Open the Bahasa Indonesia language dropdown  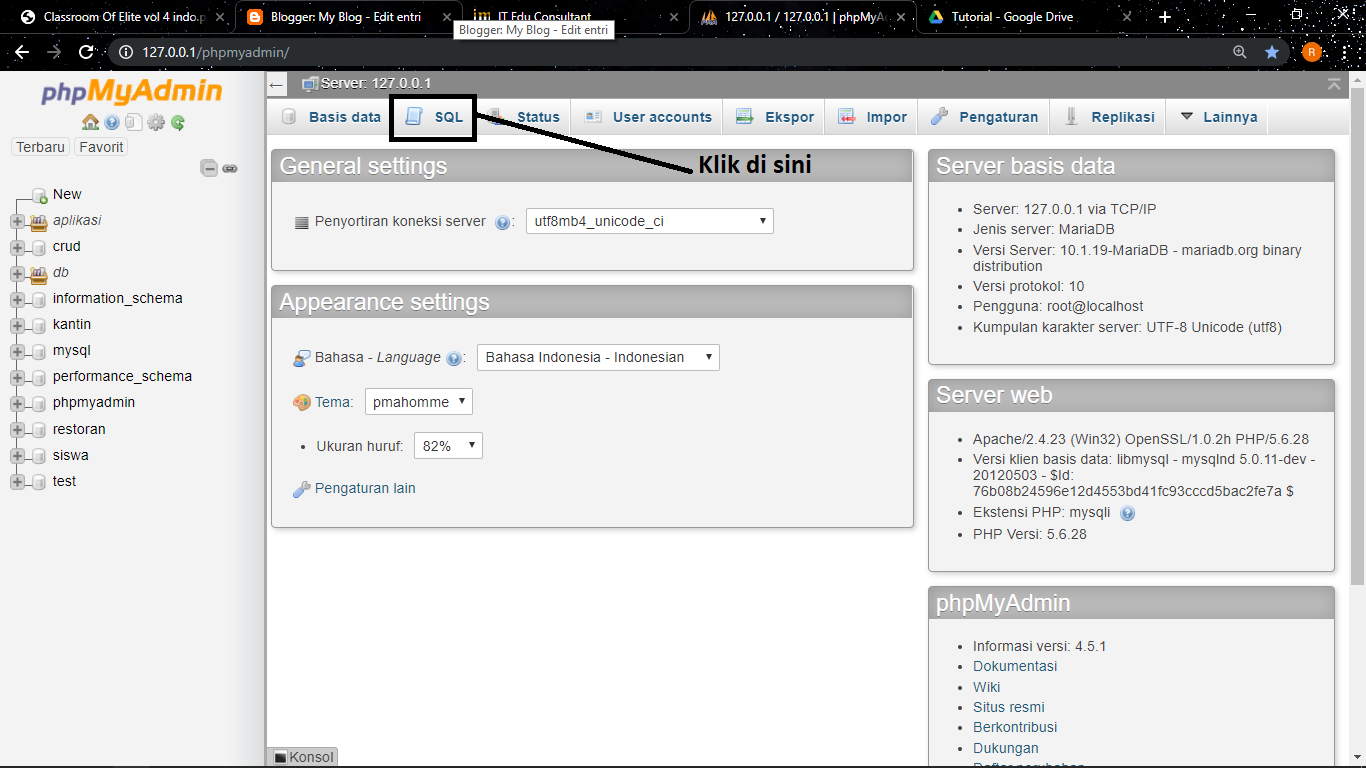coord(597,357)
